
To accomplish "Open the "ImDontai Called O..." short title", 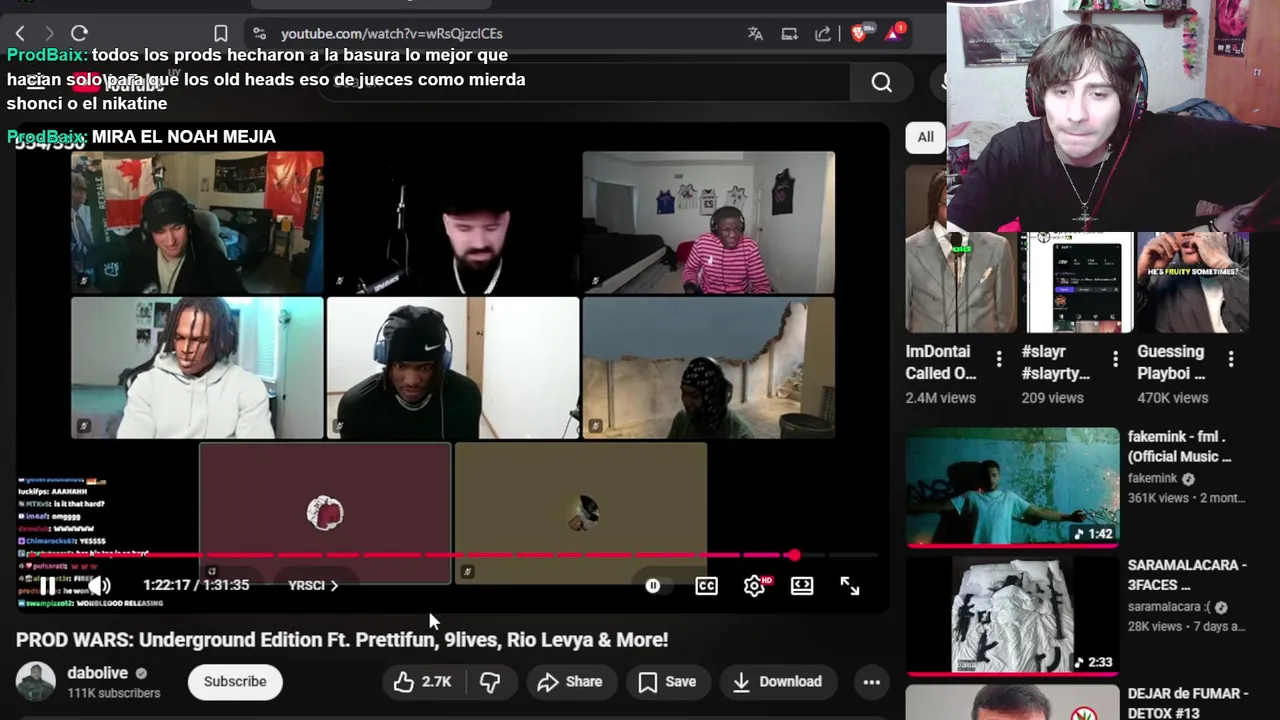I will pos(941,362).
